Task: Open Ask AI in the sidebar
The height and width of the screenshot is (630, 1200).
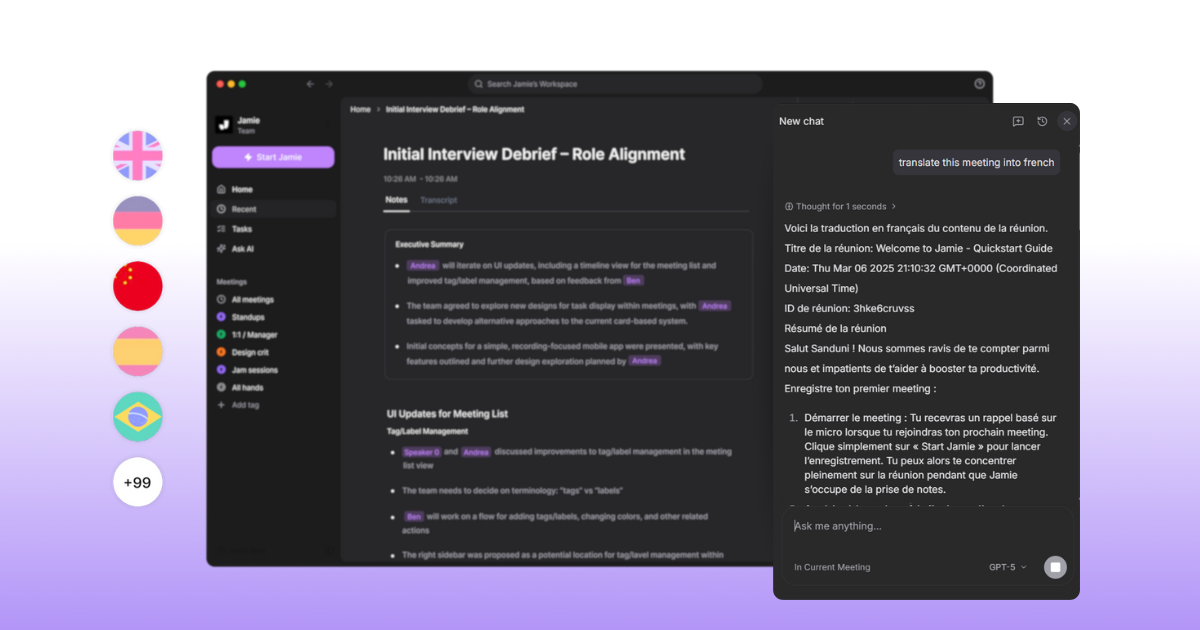Action: (273, 249)
